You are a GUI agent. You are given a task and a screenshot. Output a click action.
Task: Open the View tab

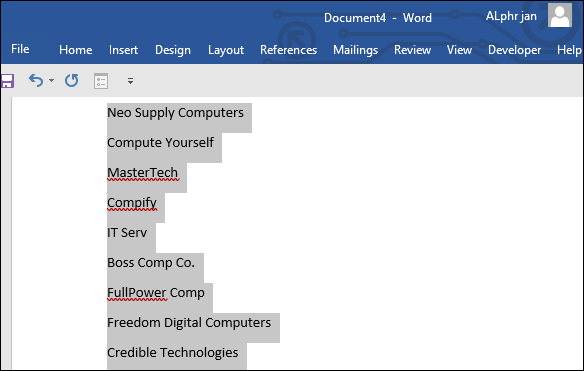(x=459, y=50)
